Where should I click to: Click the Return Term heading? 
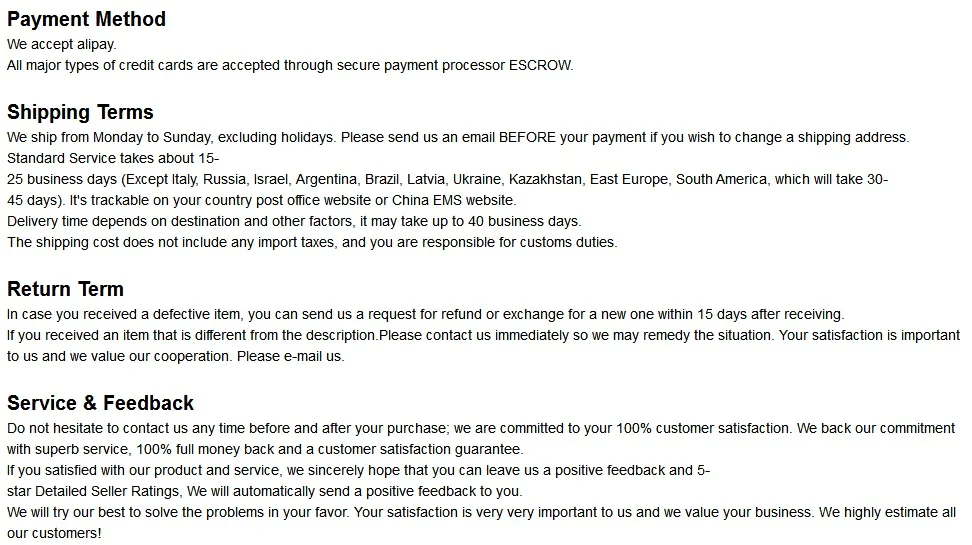(65, 289)
